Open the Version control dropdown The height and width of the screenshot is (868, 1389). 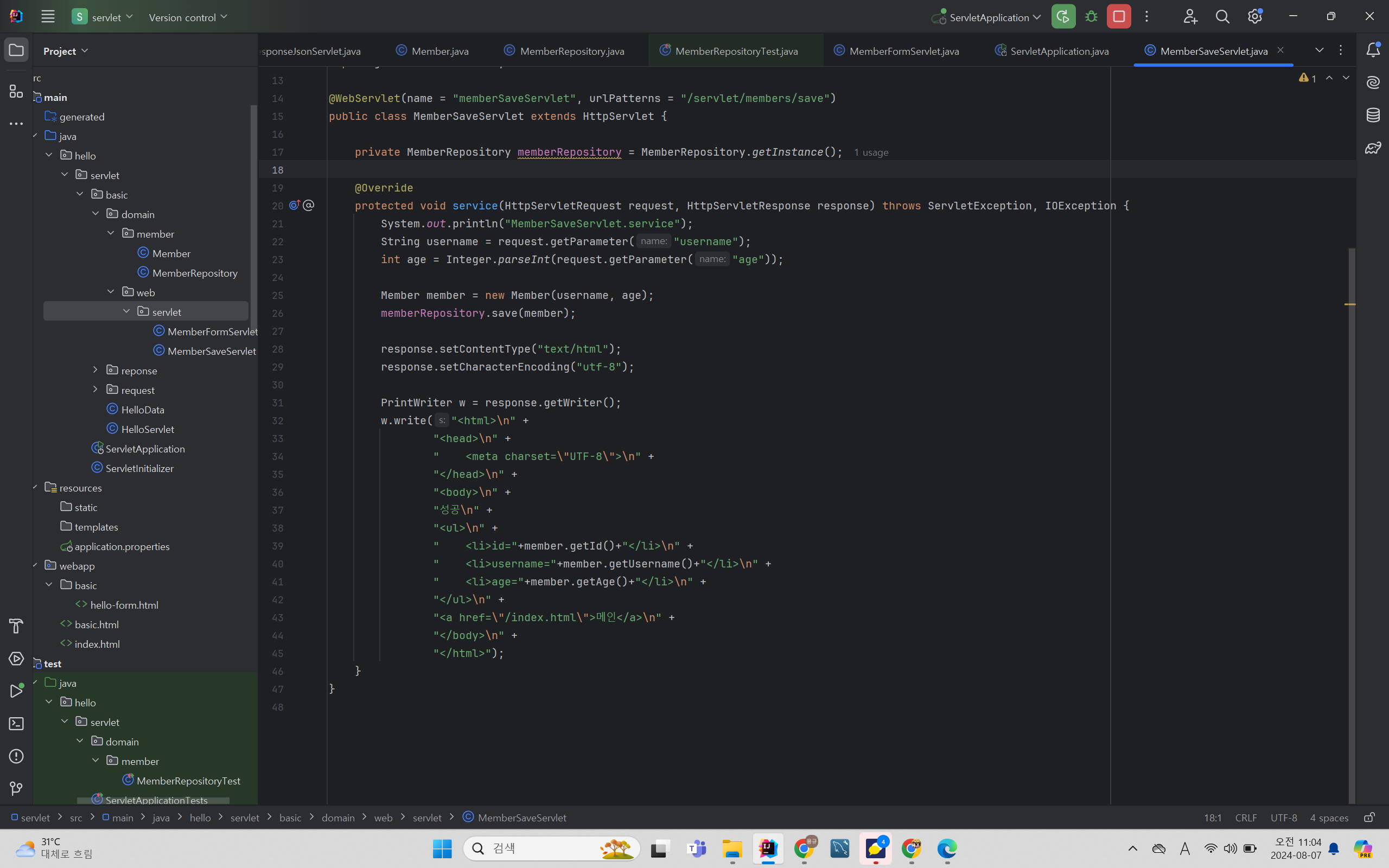(188, 17)
